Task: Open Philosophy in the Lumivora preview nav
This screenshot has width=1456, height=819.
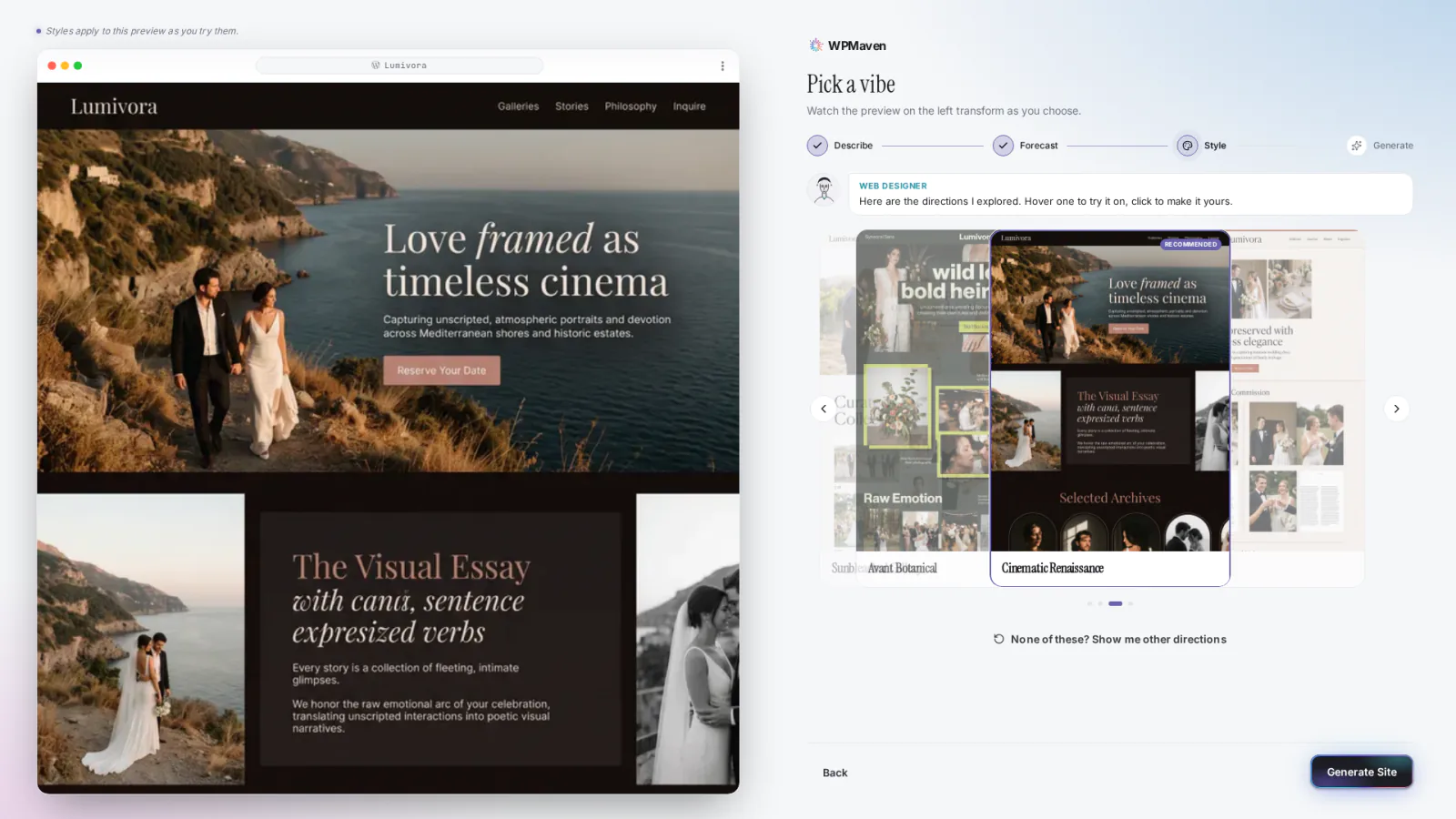Action: point(631,106)
